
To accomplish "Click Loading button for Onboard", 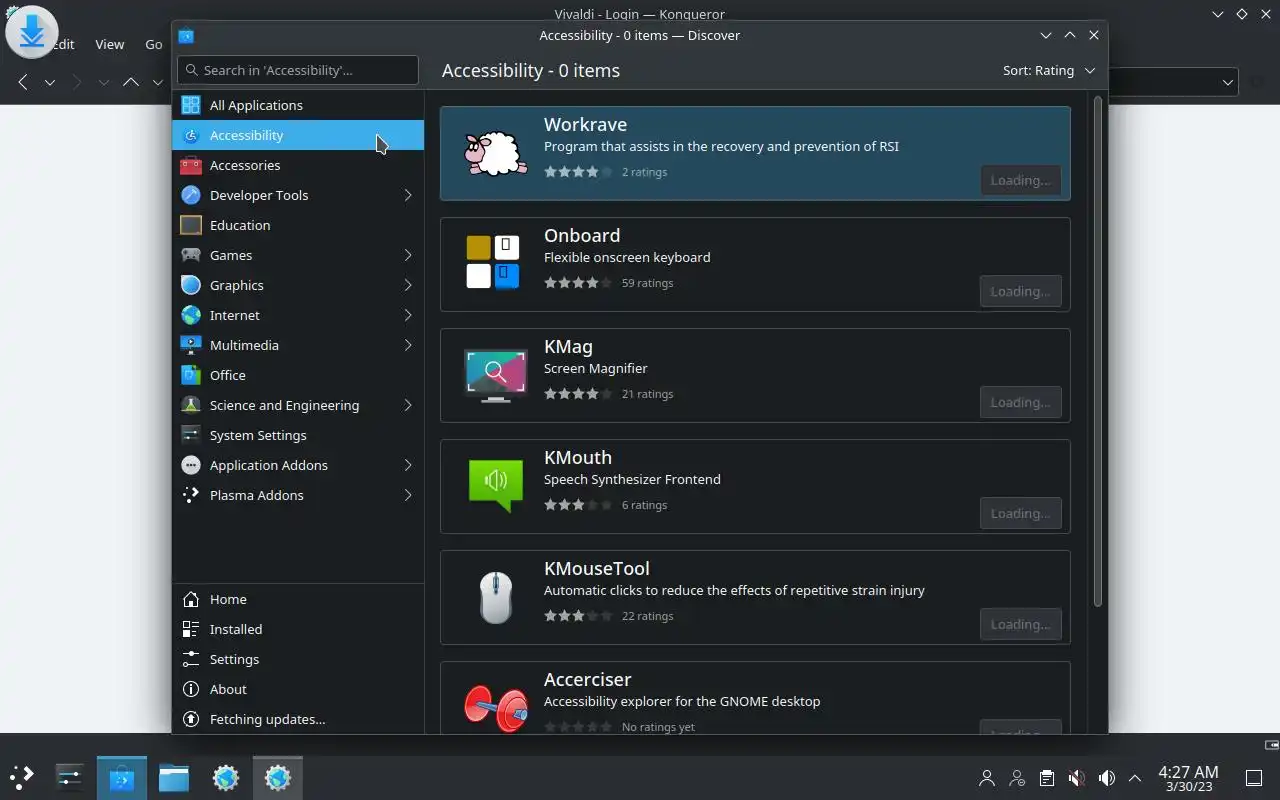I will (1020, 291).
